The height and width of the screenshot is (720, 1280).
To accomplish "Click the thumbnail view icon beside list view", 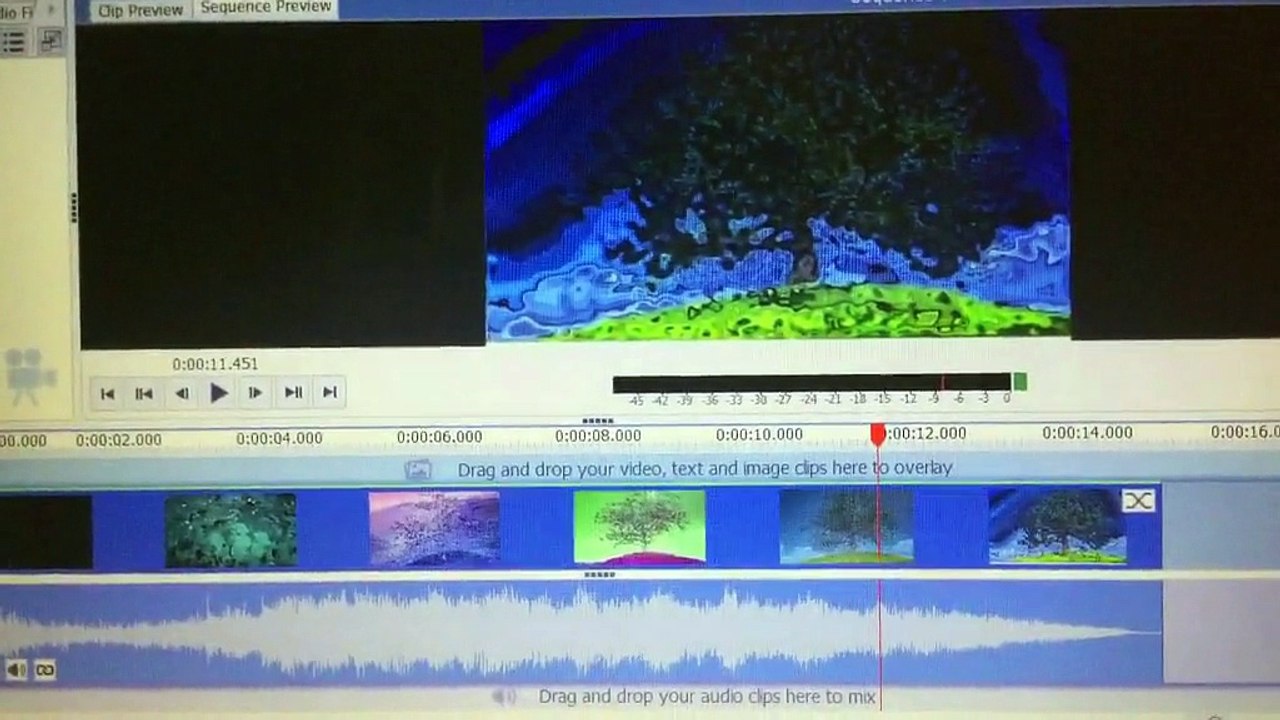I will tap(49, 41).
